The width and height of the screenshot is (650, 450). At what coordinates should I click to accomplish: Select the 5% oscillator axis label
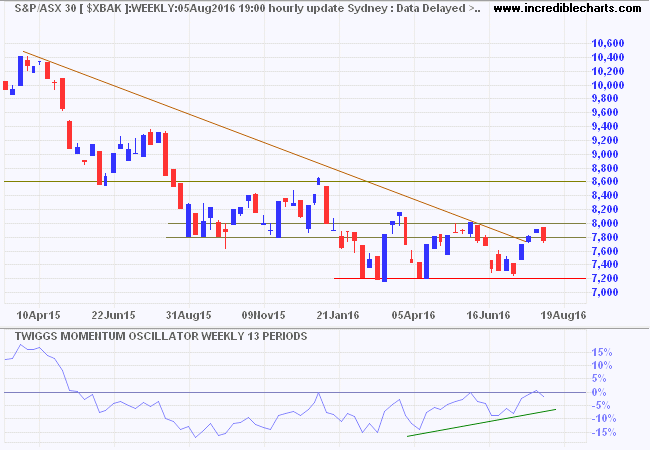[599, 378]
